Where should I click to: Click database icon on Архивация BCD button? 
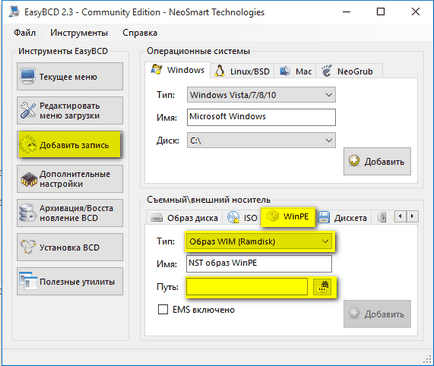click(x=27, y=213)
